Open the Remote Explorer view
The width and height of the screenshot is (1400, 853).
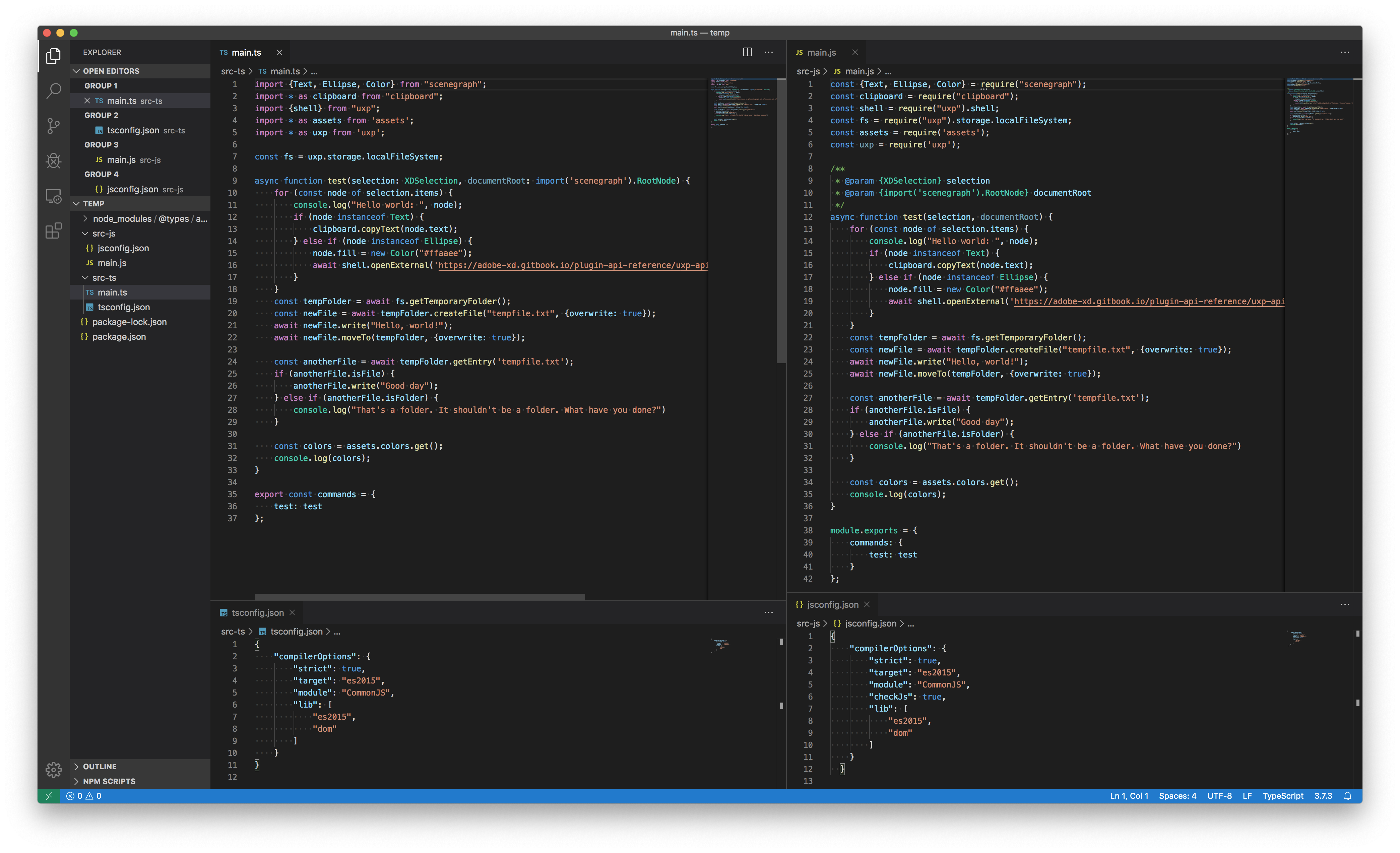pyautogui.click(x=53, y=196)
